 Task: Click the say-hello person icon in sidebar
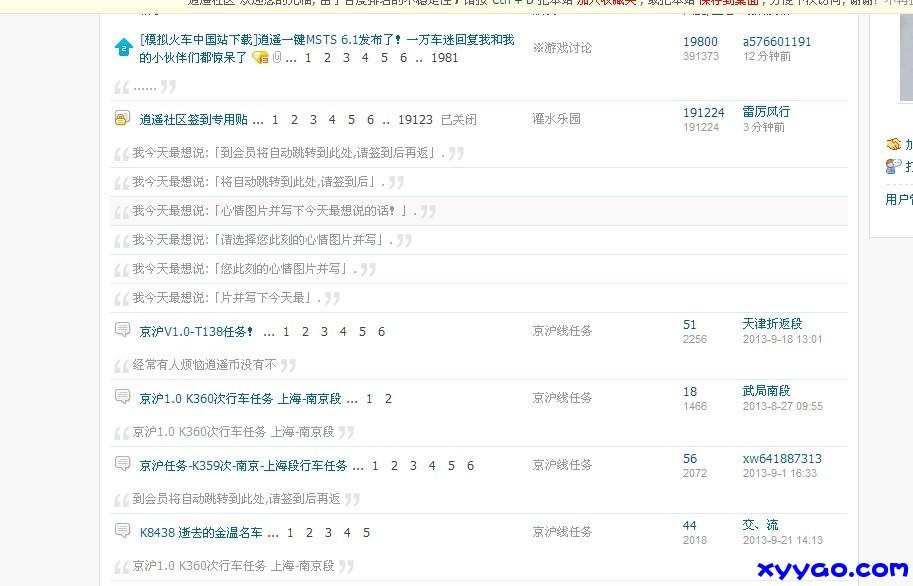pyautogui.click(x=894, y=167)
